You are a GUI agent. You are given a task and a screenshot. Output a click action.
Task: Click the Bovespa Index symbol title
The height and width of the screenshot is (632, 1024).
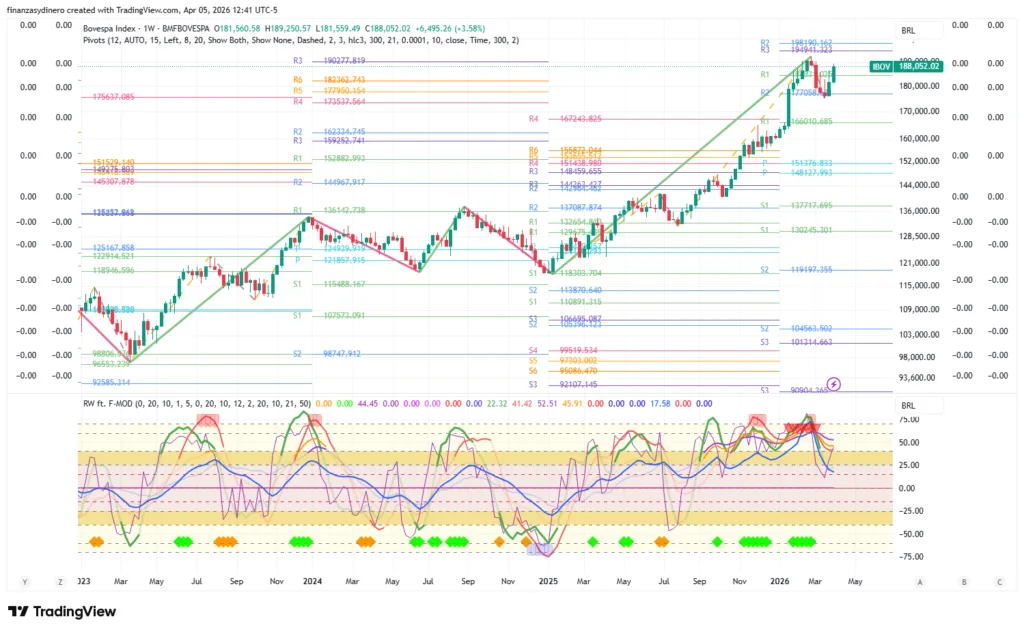(114, 28)
